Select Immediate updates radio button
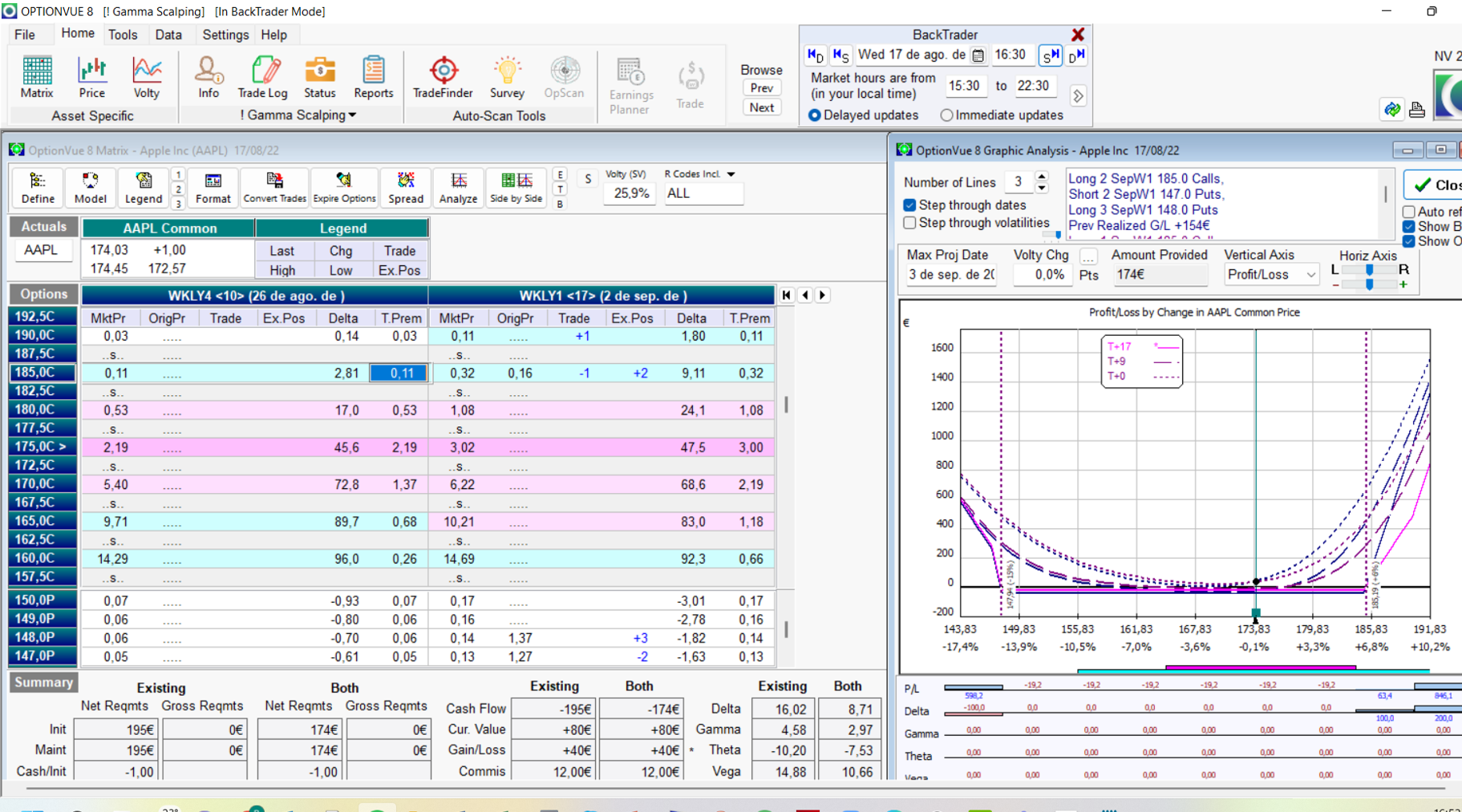Image resolution: width=1462 pixels, height=812 pixels. 947,115
